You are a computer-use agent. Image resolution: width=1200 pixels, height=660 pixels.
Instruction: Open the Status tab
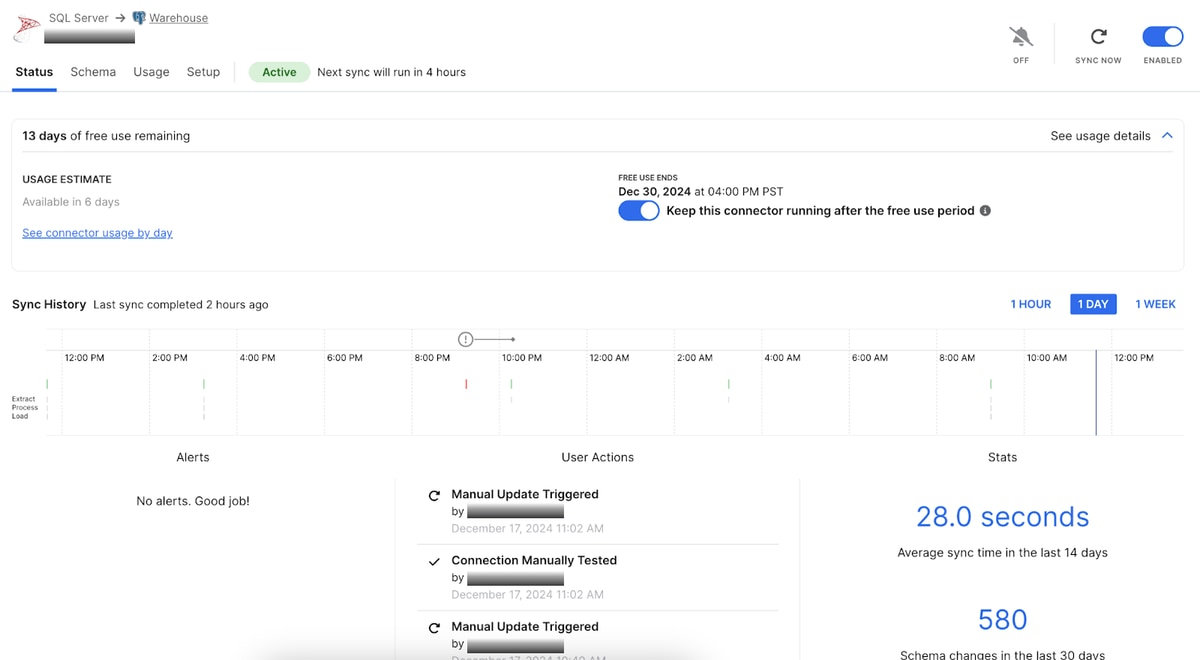(x=34, y=72)
